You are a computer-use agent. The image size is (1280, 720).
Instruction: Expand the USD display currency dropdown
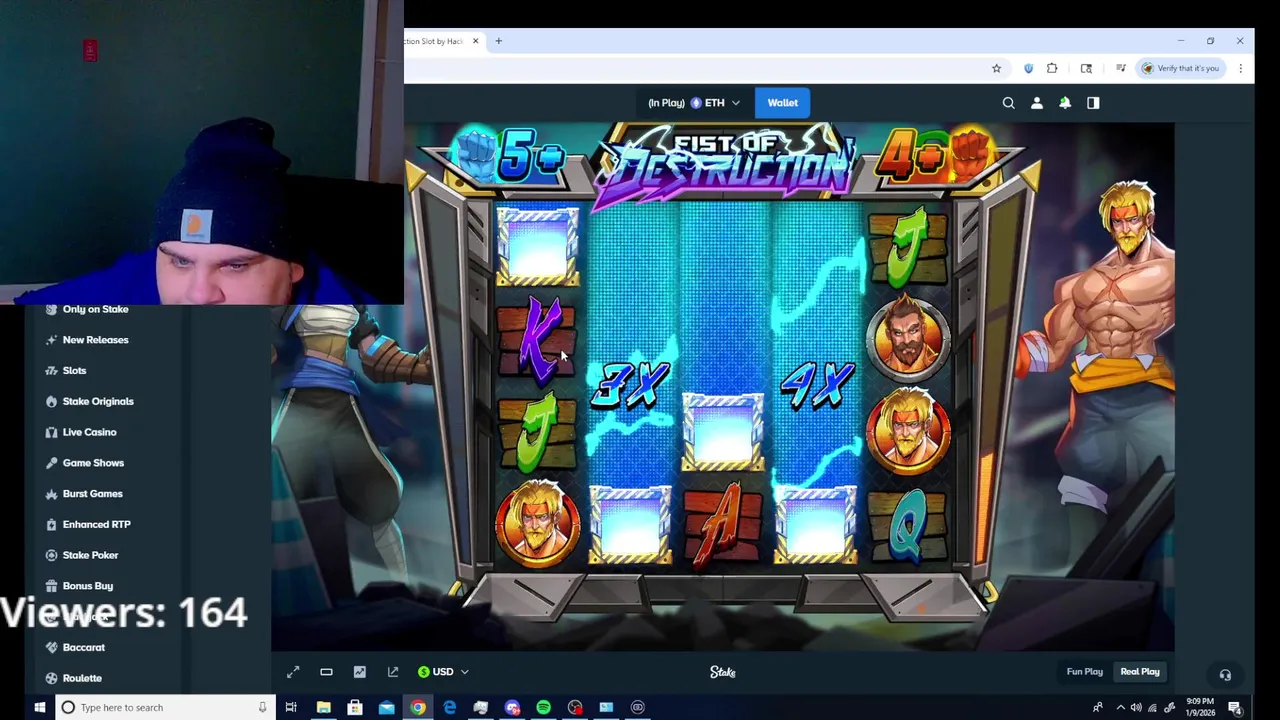click(x=443, y=672)
